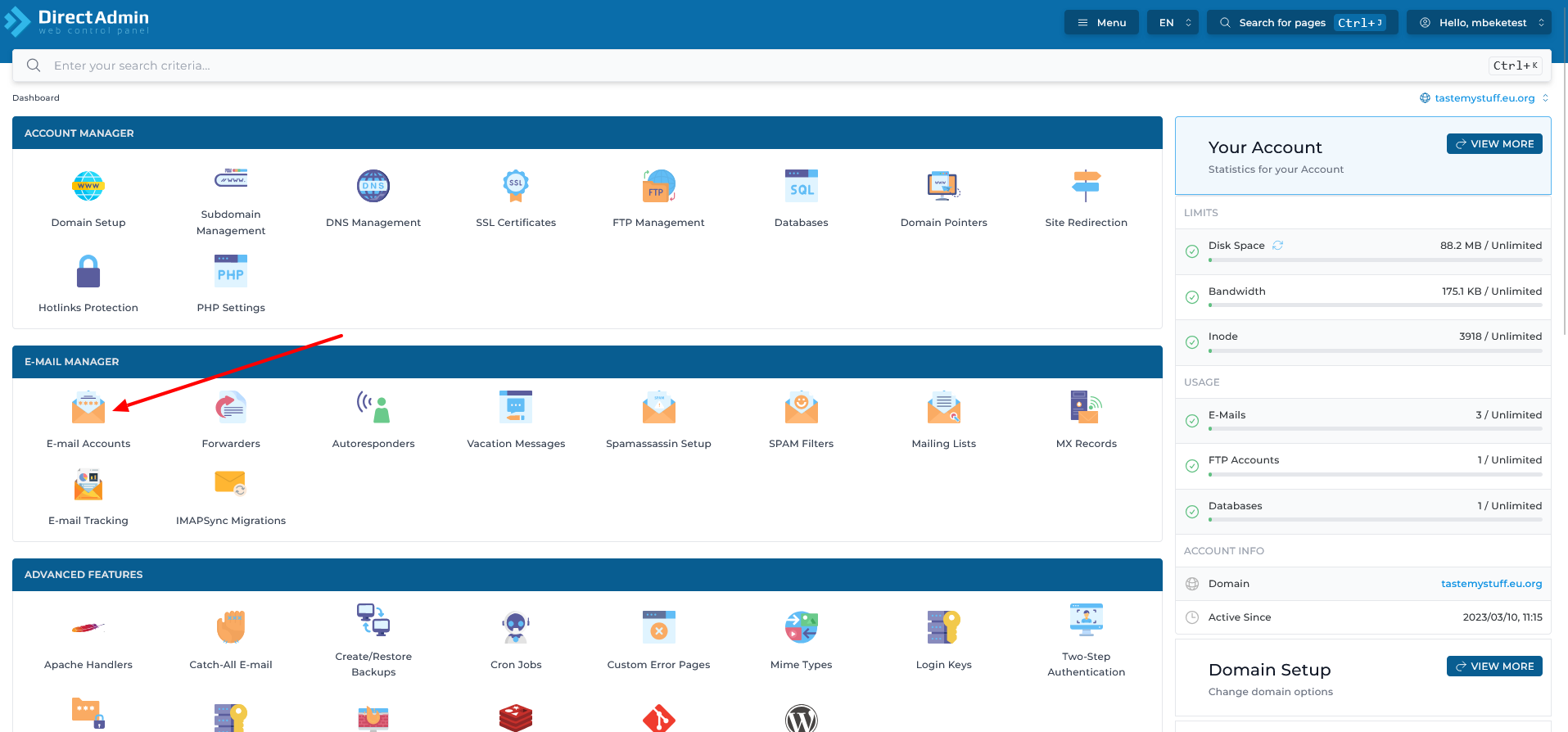Viewport: 1568px width, 732px height.
Task: Open MX Records
Action: click(x=1086, y=408)
